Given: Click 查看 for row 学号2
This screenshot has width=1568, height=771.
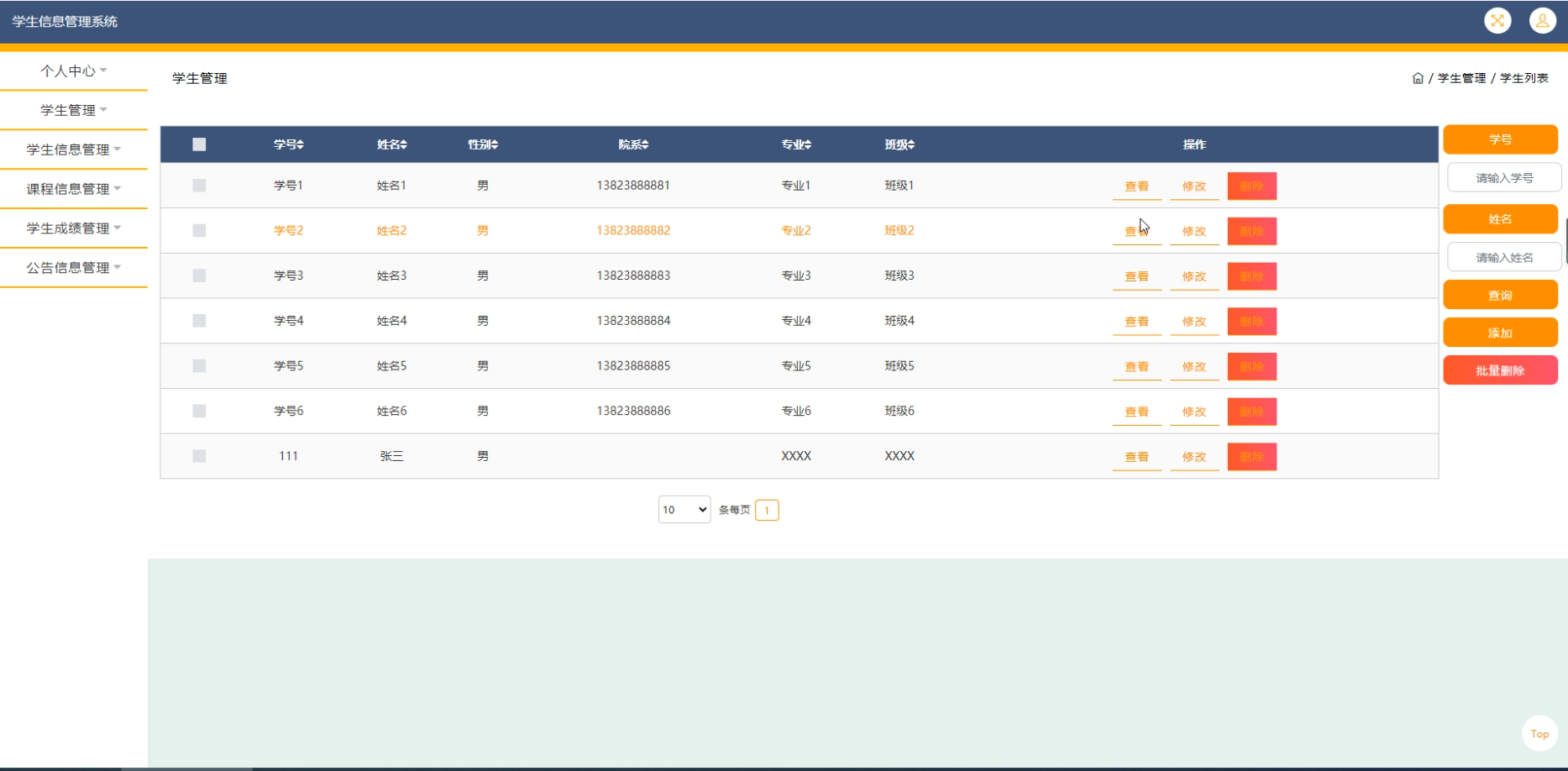Looking at the screenshot, I should tap(1137, 231).
